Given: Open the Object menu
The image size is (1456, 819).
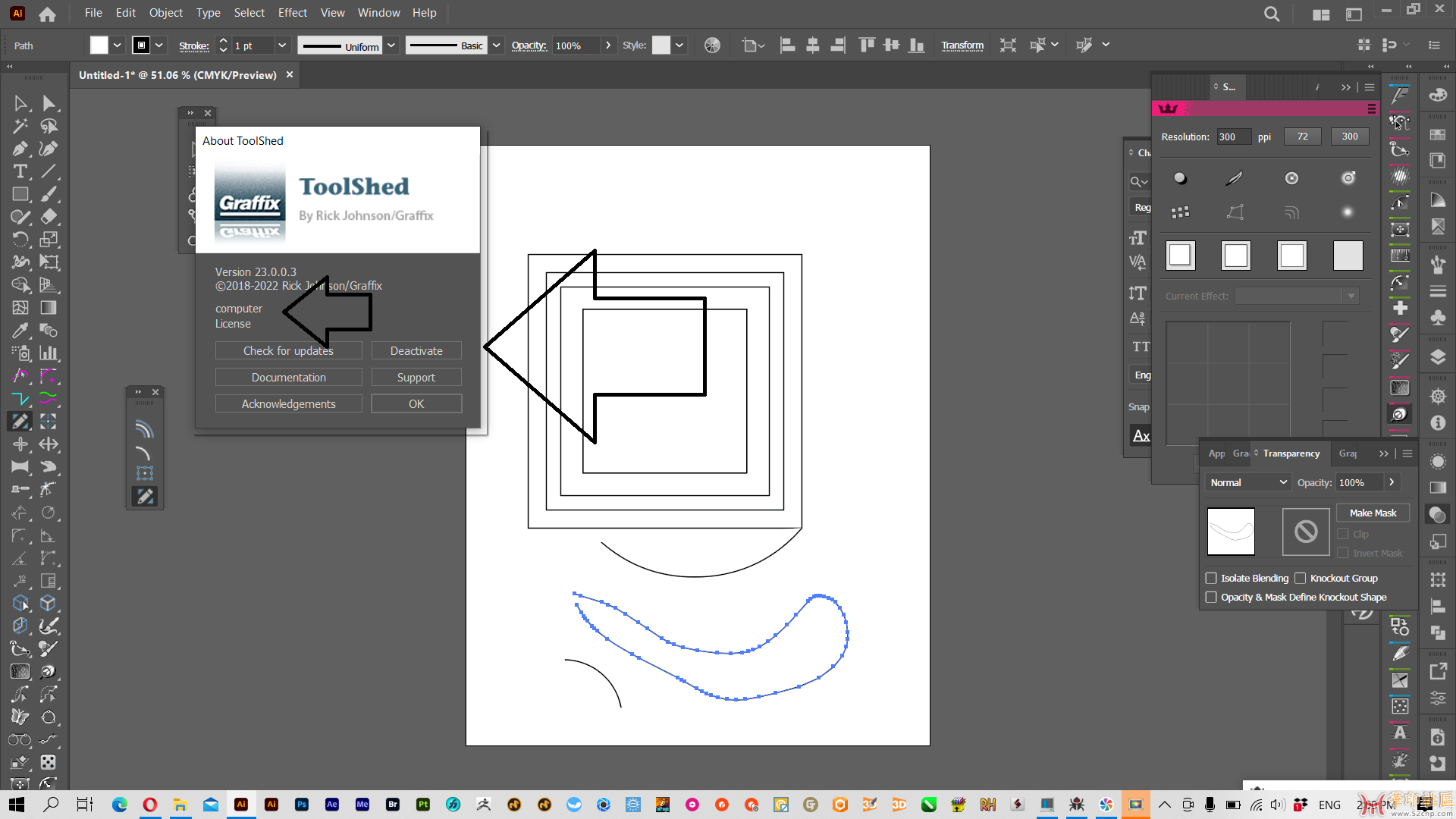Looking at the screenshot, I should [x=165, y=13].
